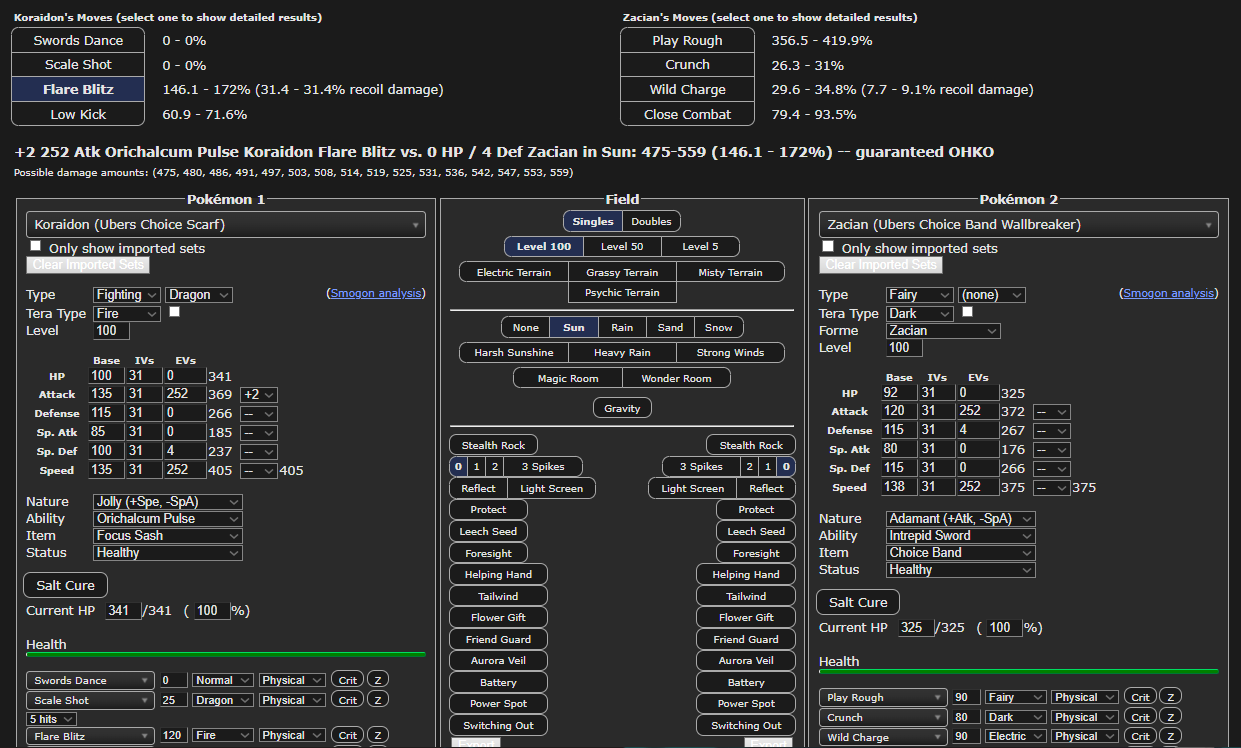Screen dimensions: 1241x748
Task: Toggle Light Screen on Zacian's side
Action: click(x=692, y=488)
